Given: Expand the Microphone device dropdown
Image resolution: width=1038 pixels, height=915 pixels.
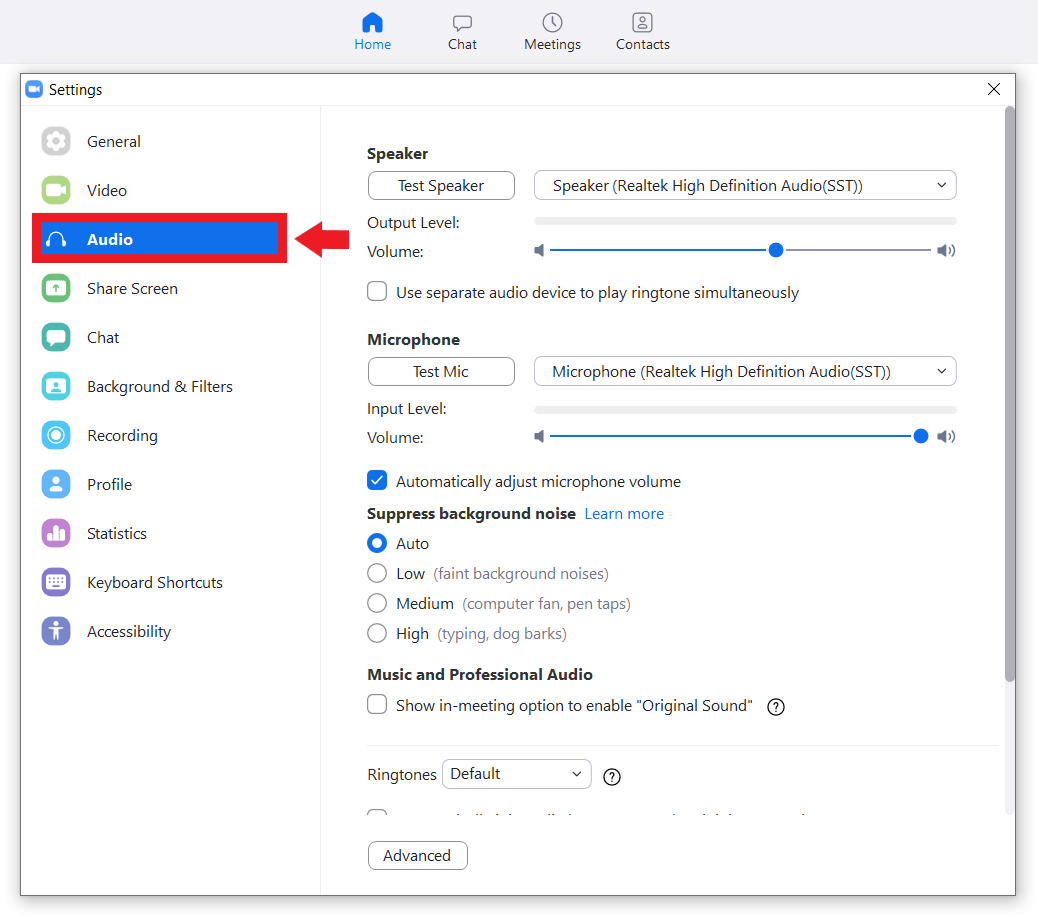Looking at the screenshot, I should [x=745, y=372].
